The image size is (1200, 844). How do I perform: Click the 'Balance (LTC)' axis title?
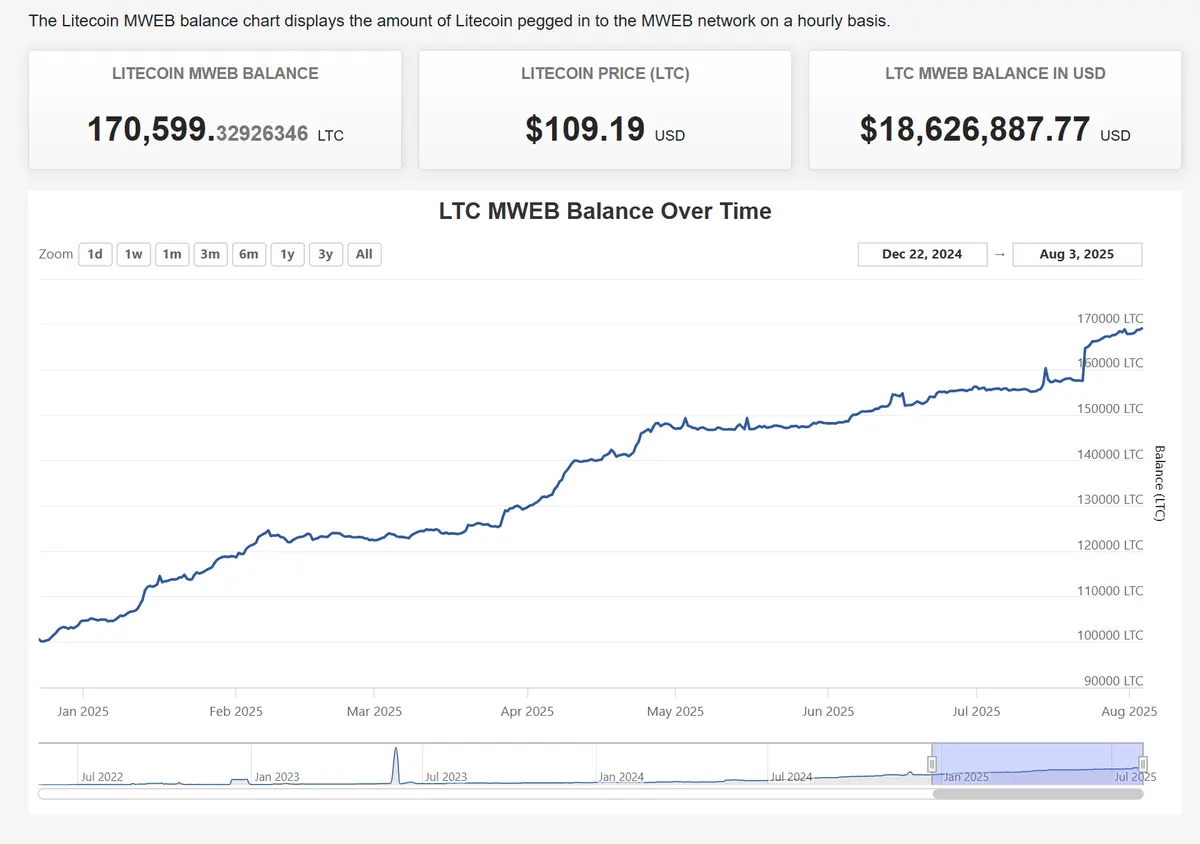pos(1160,483)
